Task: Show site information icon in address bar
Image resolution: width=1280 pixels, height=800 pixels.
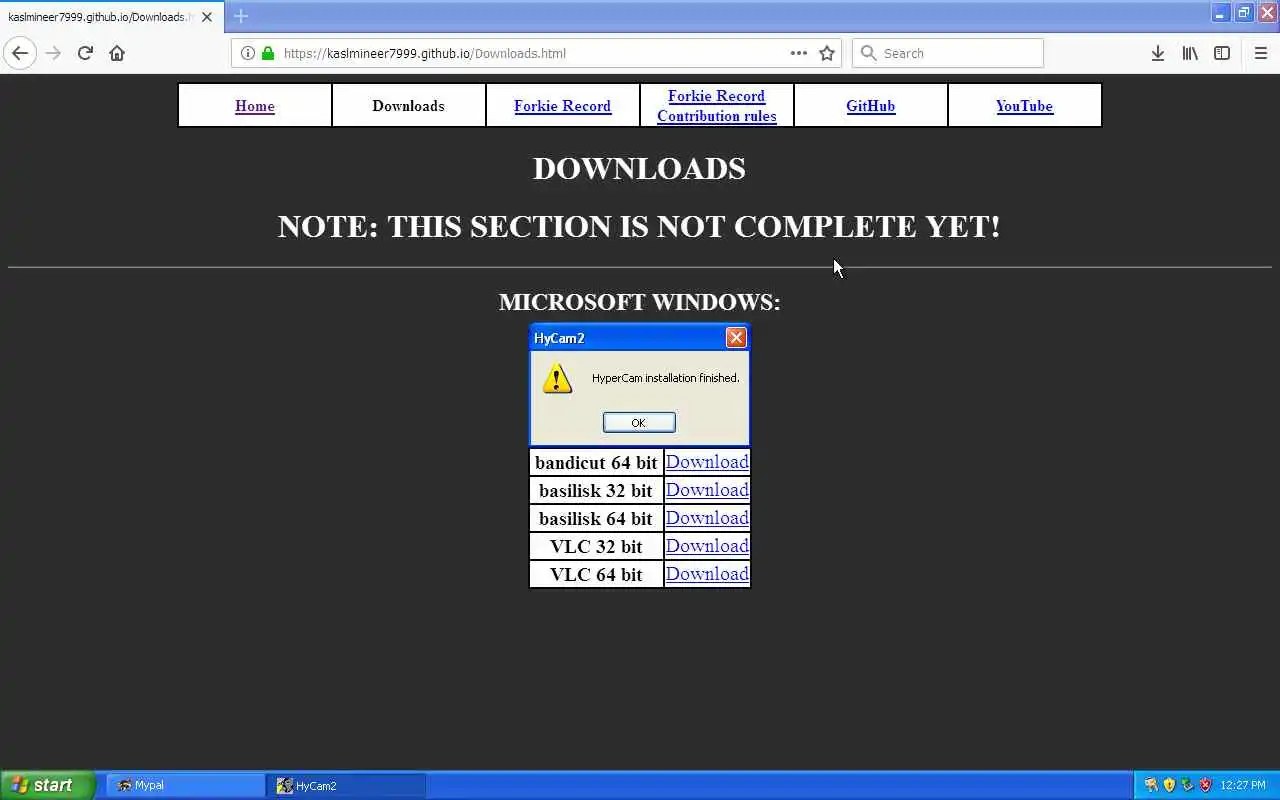Action: [248, 53]
